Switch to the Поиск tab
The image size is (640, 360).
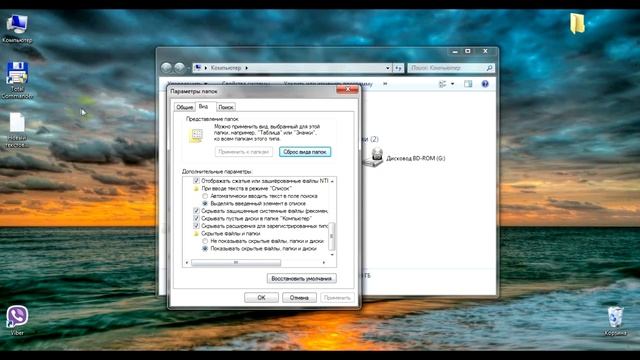(x=226, y=107)
